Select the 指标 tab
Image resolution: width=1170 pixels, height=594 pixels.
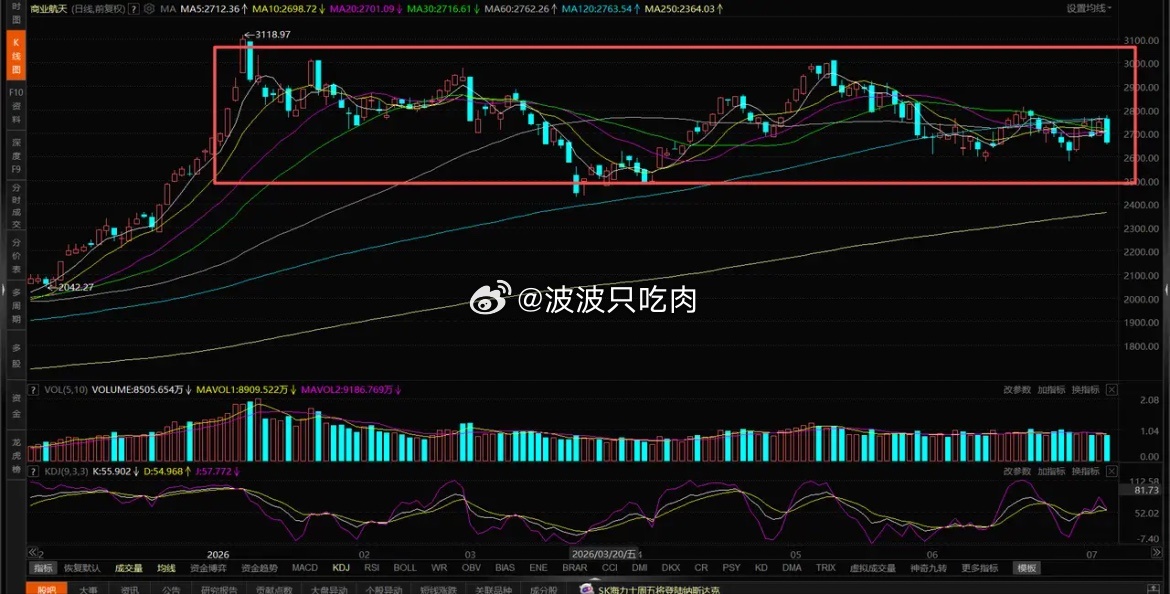click(x=42, y=568)
